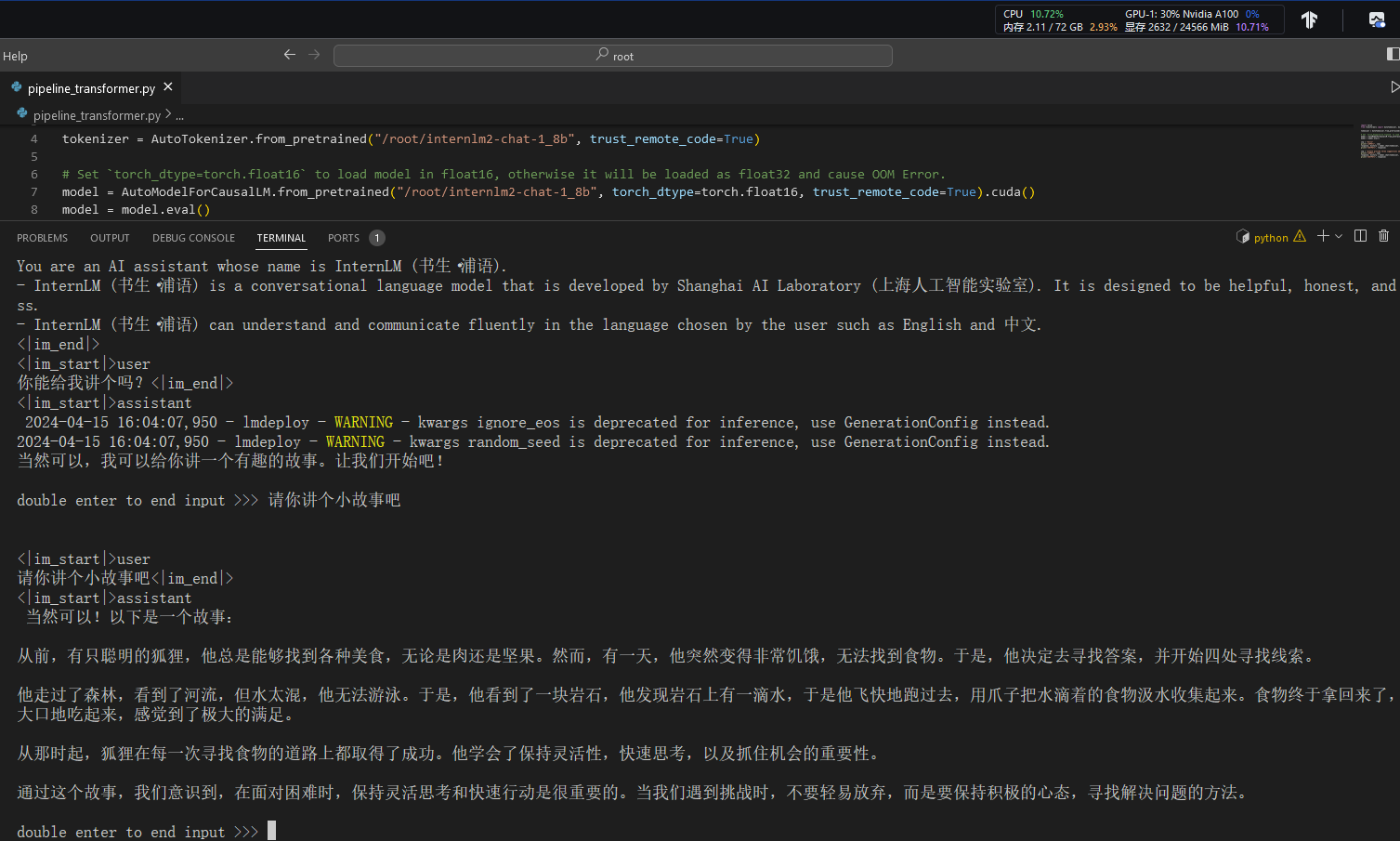Toggle the sidebar layout icon
Viewport: 1400px width, 841px height.
[1392, 55]
